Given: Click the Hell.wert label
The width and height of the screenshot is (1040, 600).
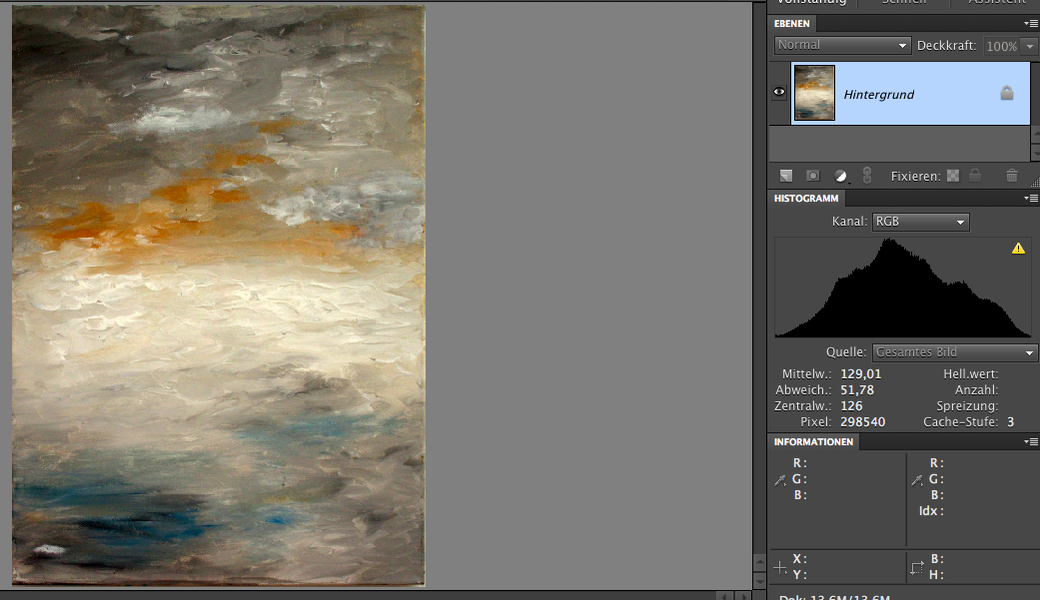Looking at the screenshot, I should pyautogui.click(x=970, y=374).
